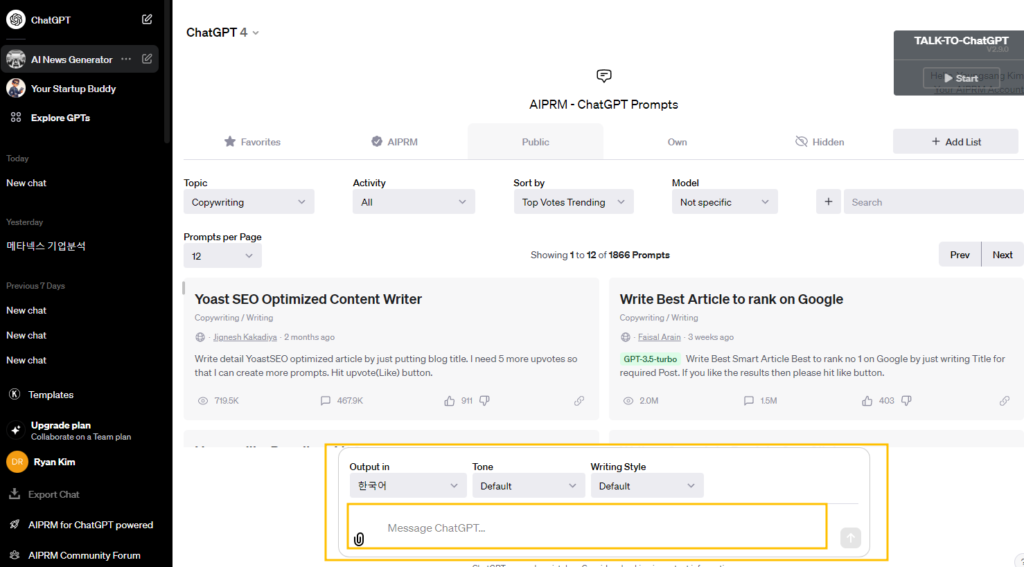1024x567 pixels.
Task: Switch to the Hidden tab
Action: click(x=820, y=142)
